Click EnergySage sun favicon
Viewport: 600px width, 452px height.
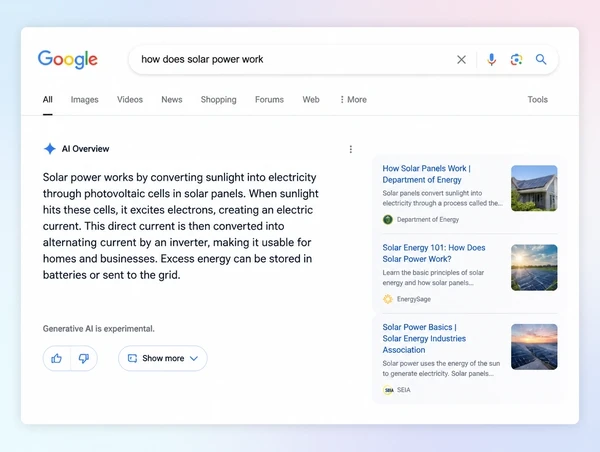pyautogui.click(x=388, y=299)
